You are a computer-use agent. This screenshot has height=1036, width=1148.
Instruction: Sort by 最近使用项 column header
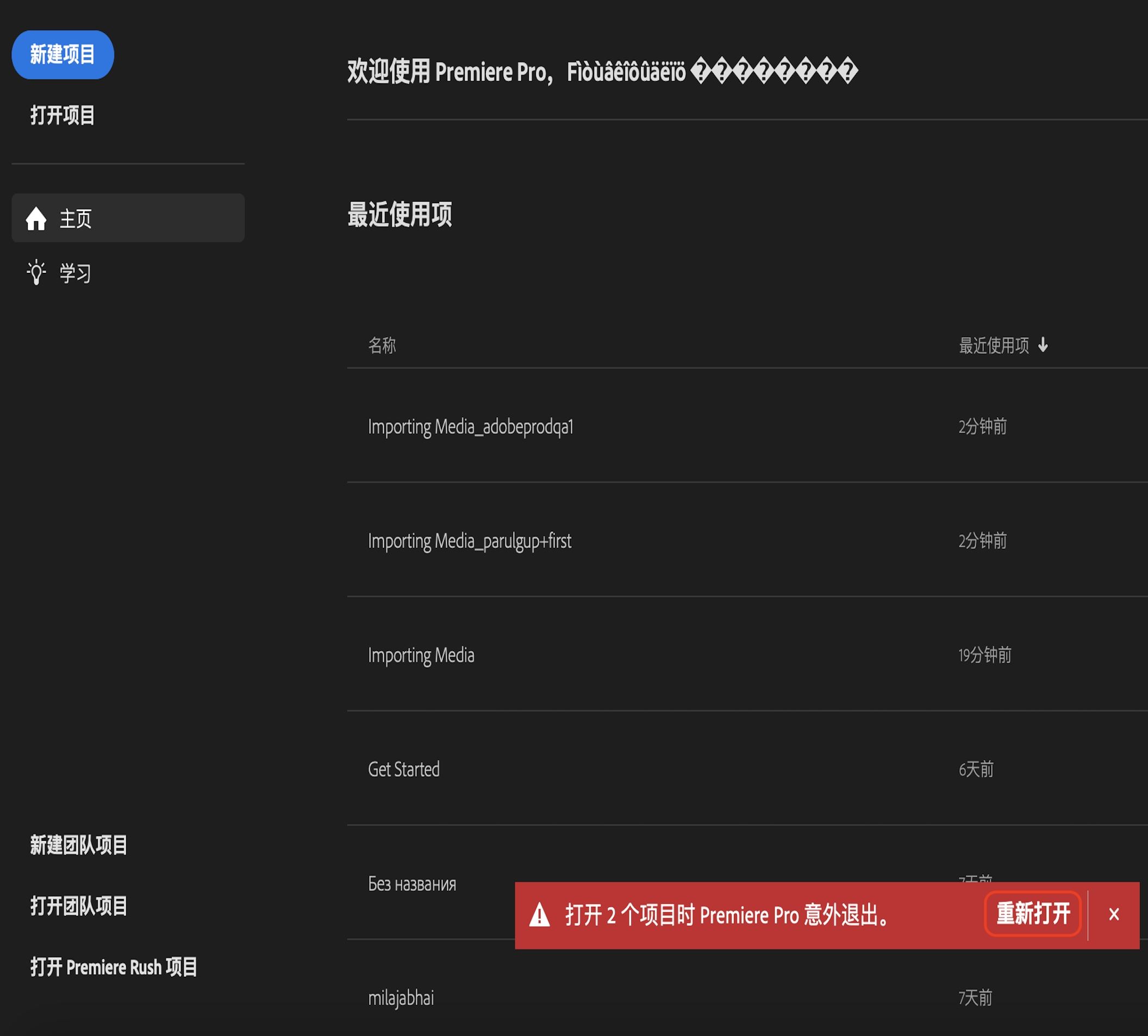pos(994,345)
